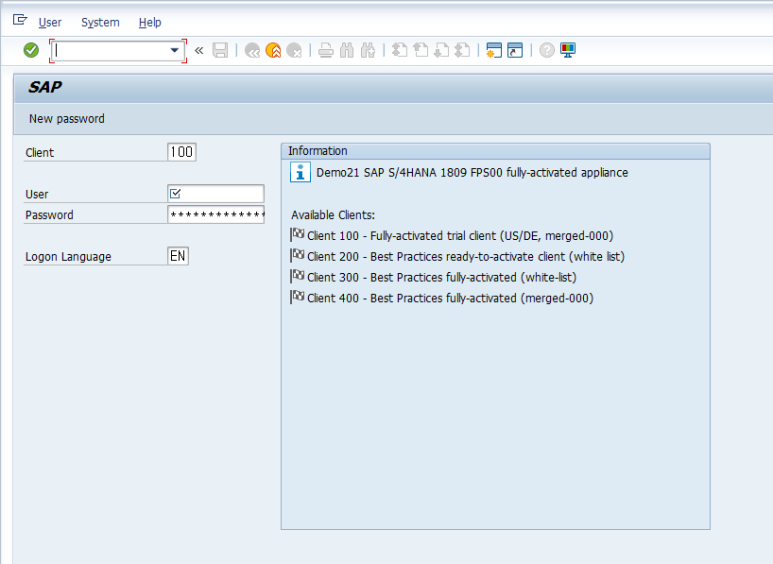
Task: Click the Find Next binoculars icon
Action: pos(368,50)
